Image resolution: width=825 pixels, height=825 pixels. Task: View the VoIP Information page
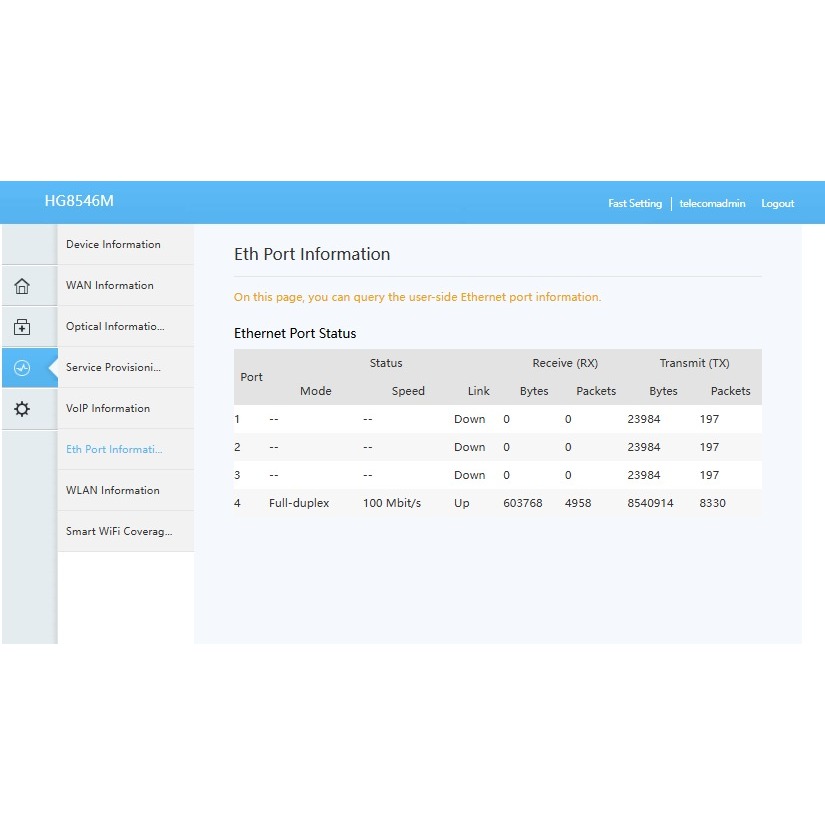(x=108, y=408)
